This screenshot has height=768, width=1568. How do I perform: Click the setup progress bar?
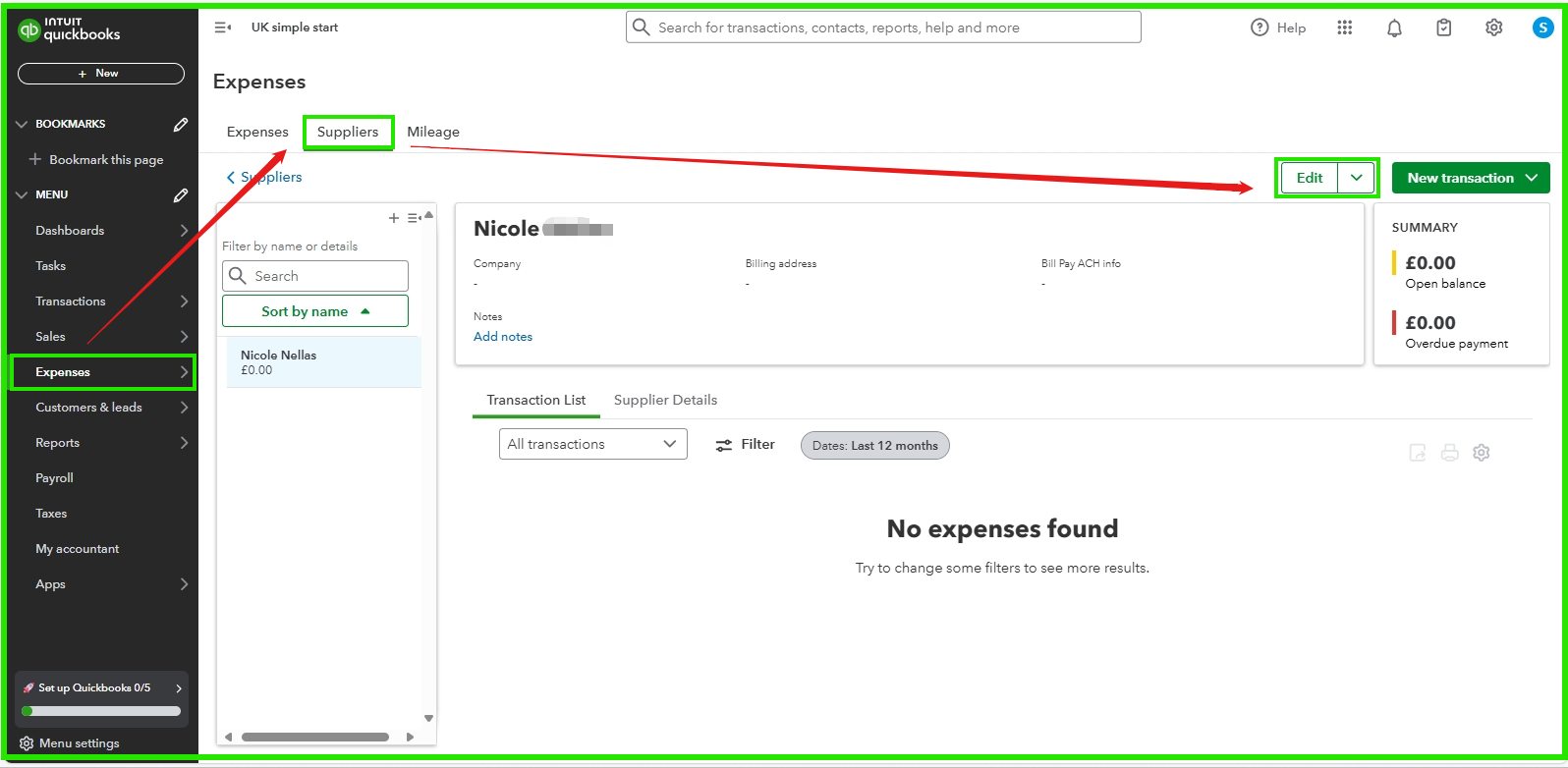tap(101, 711)
